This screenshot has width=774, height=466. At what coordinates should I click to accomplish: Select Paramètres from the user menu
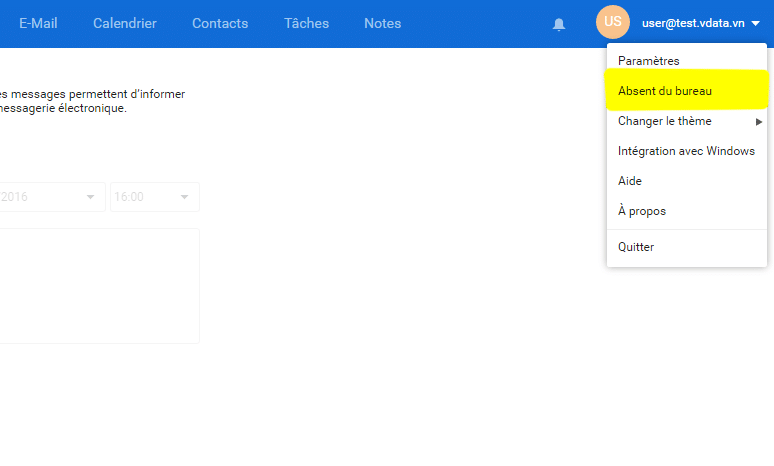pyautogui.click(x=649, y=61)
